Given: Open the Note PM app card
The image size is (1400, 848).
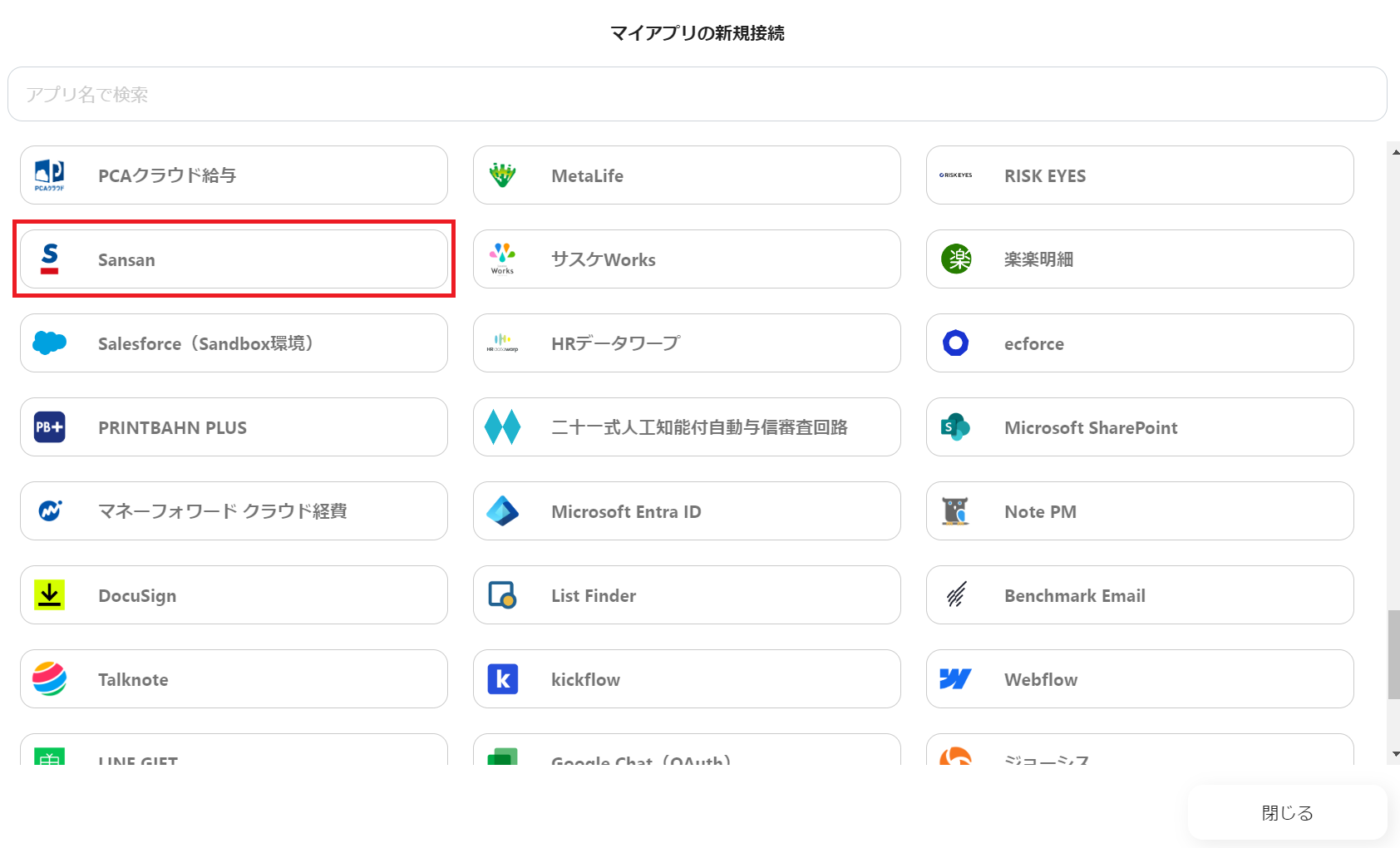Looking at the screenshot, I should pyautogui.click(x=1140, y=510).
